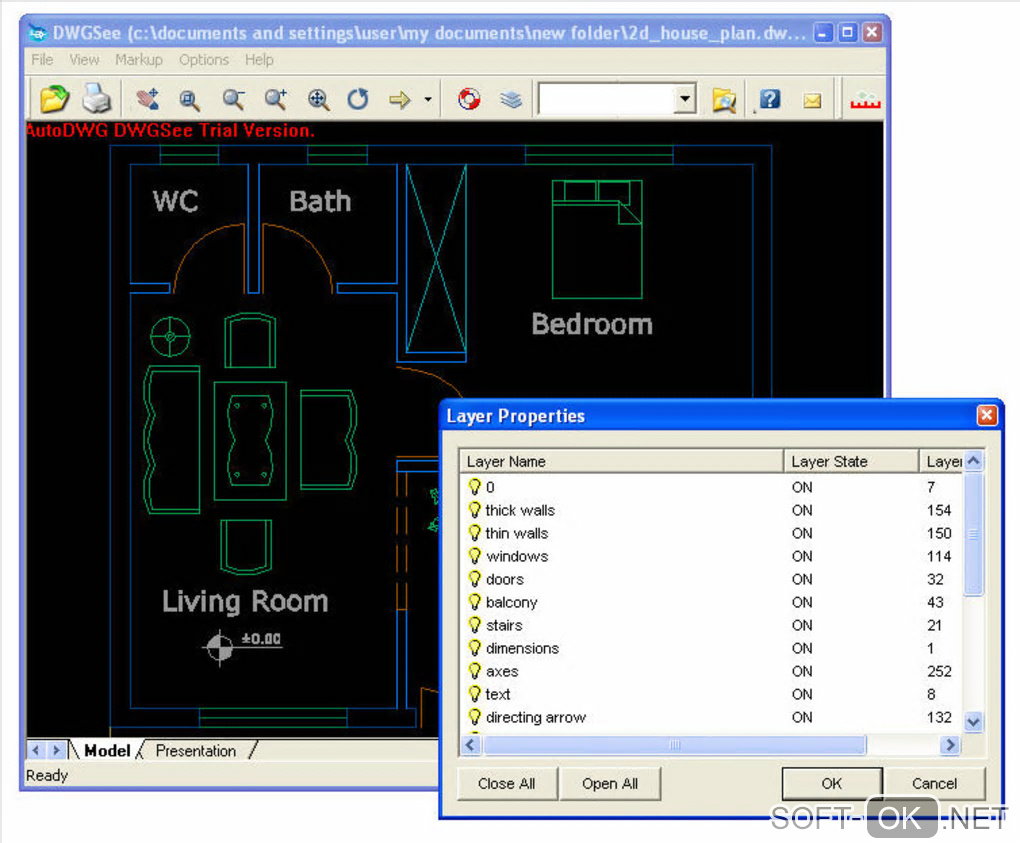Open the File menu
The width and height of the screenshot is (1020, 843).
(42, 60)
